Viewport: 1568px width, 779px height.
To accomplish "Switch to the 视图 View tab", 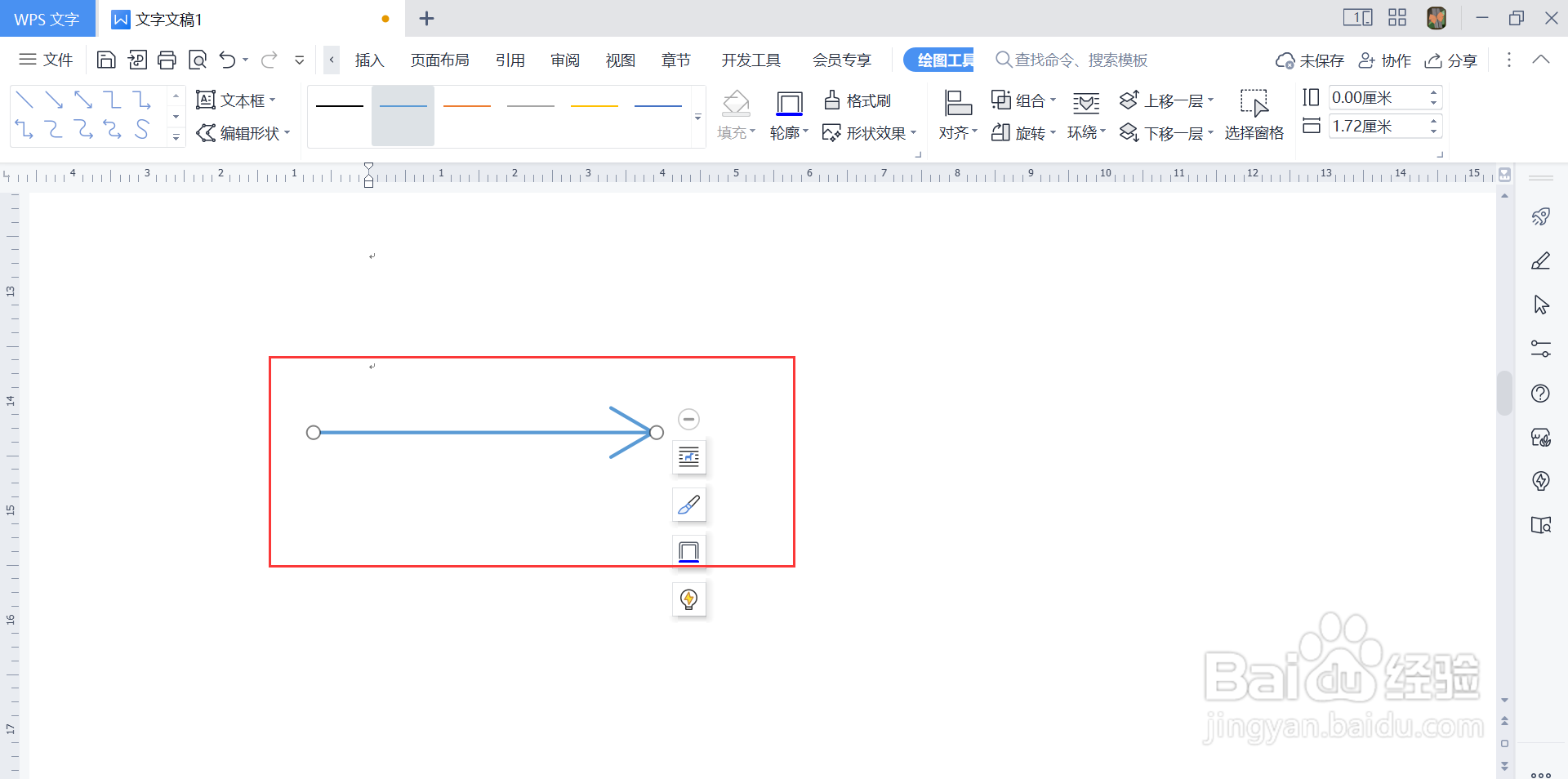I will [x=621, y=60].
